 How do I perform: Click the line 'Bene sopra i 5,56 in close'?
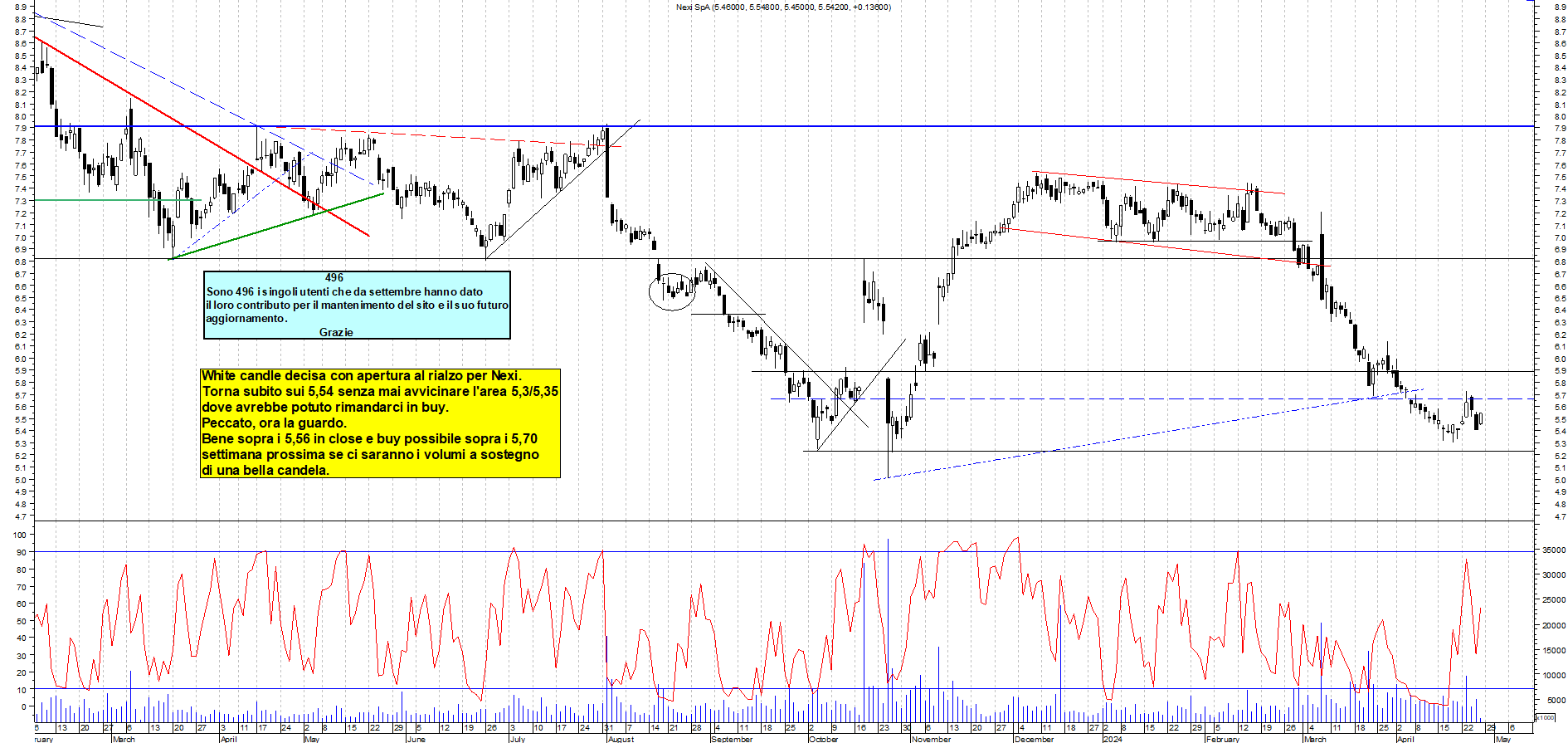point(369,439)
